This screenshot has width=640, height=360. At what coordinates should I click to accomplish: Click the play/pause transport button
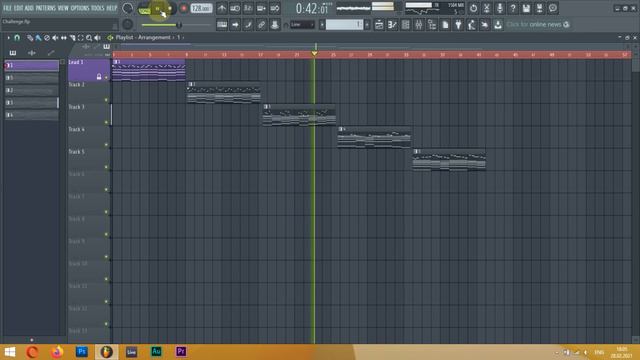pos(158,8)
